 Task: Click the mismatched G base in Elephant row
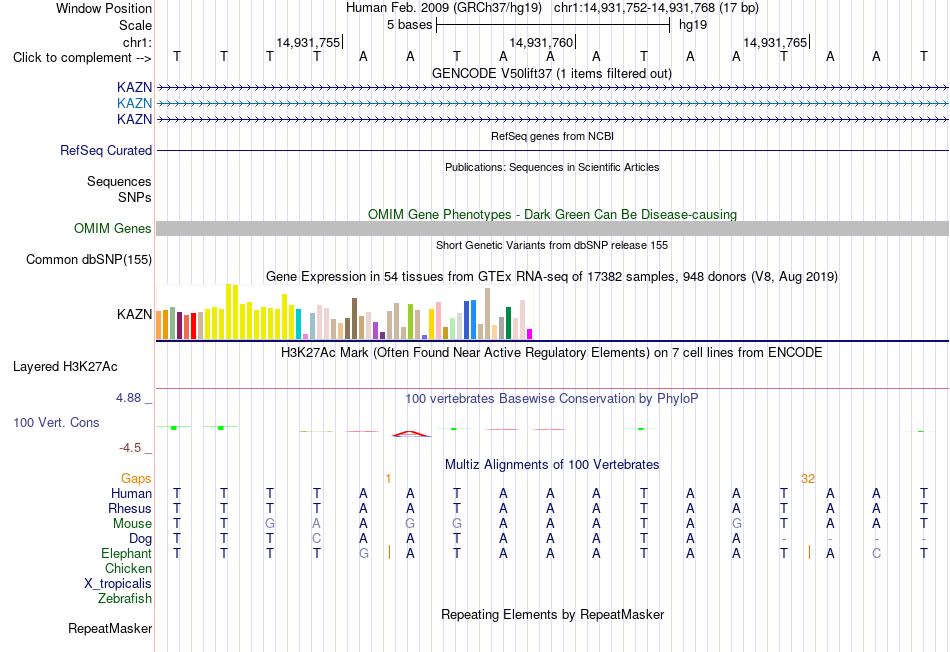pos(364,553)
